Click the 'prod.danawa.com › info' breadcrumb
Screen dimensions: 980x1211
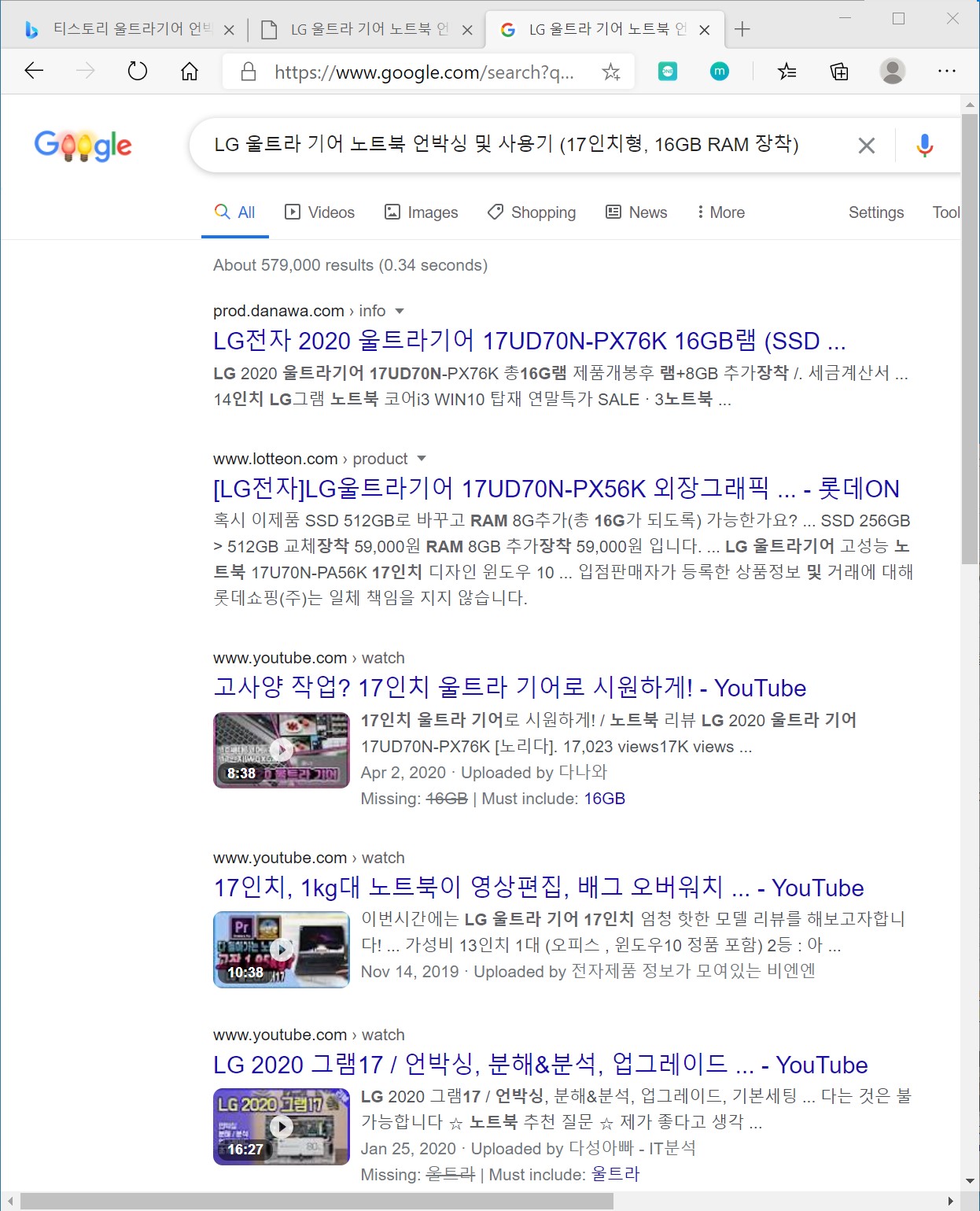pos(300,311)
